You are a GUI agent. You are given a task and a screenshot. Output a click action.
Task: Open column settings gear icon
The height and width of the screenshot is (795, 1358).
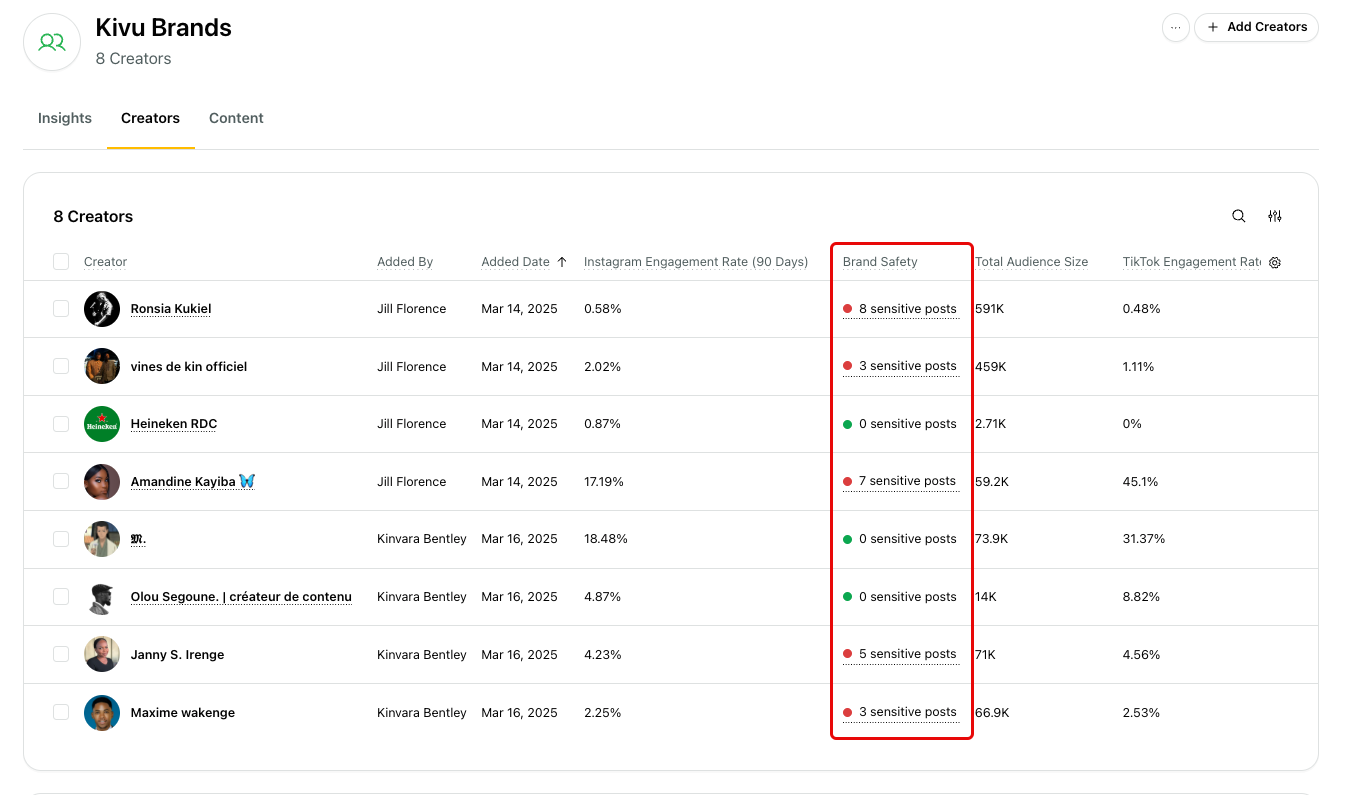click(x=1275, y=263)
